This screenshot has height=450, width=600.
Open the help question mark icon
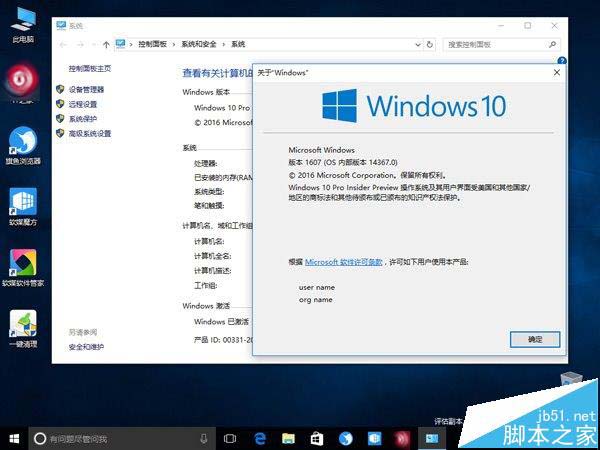coord(562,60)
